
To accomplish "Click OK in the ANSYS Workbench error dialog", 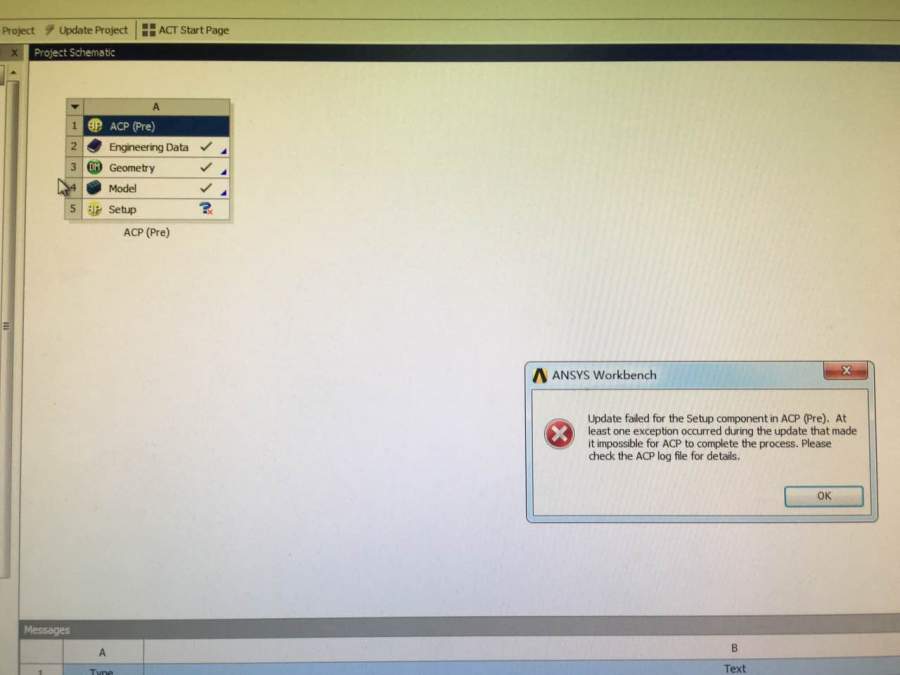I will point(824,496).
